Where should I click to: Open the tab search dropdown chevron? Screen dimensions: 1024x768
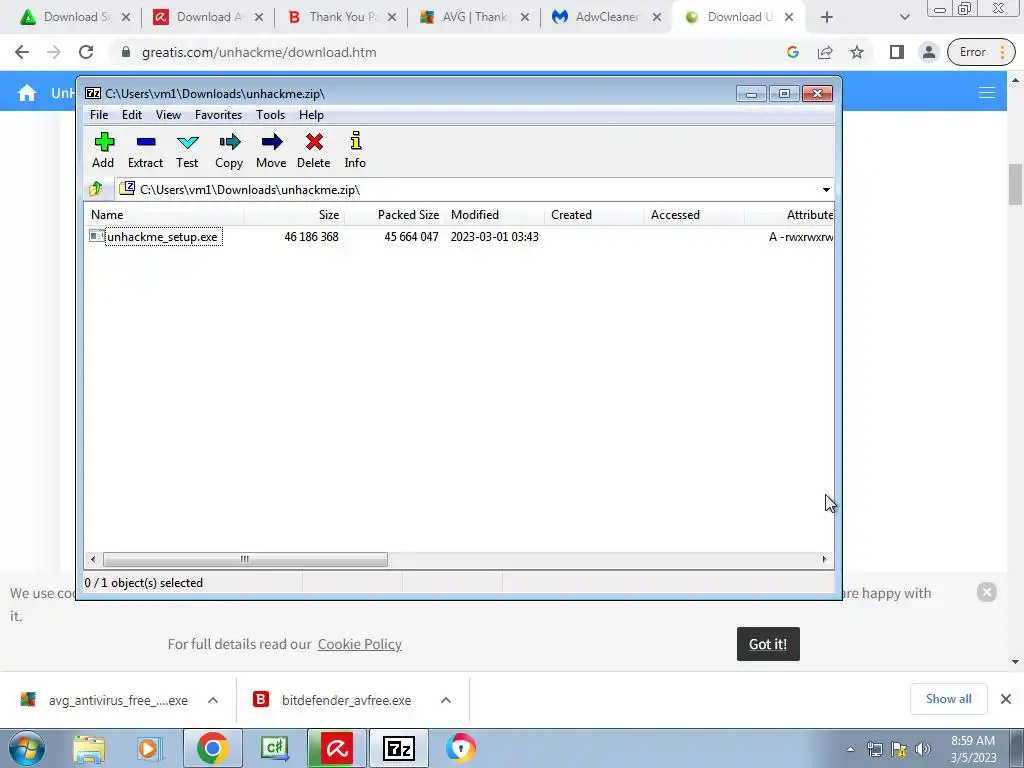point(904,17)
